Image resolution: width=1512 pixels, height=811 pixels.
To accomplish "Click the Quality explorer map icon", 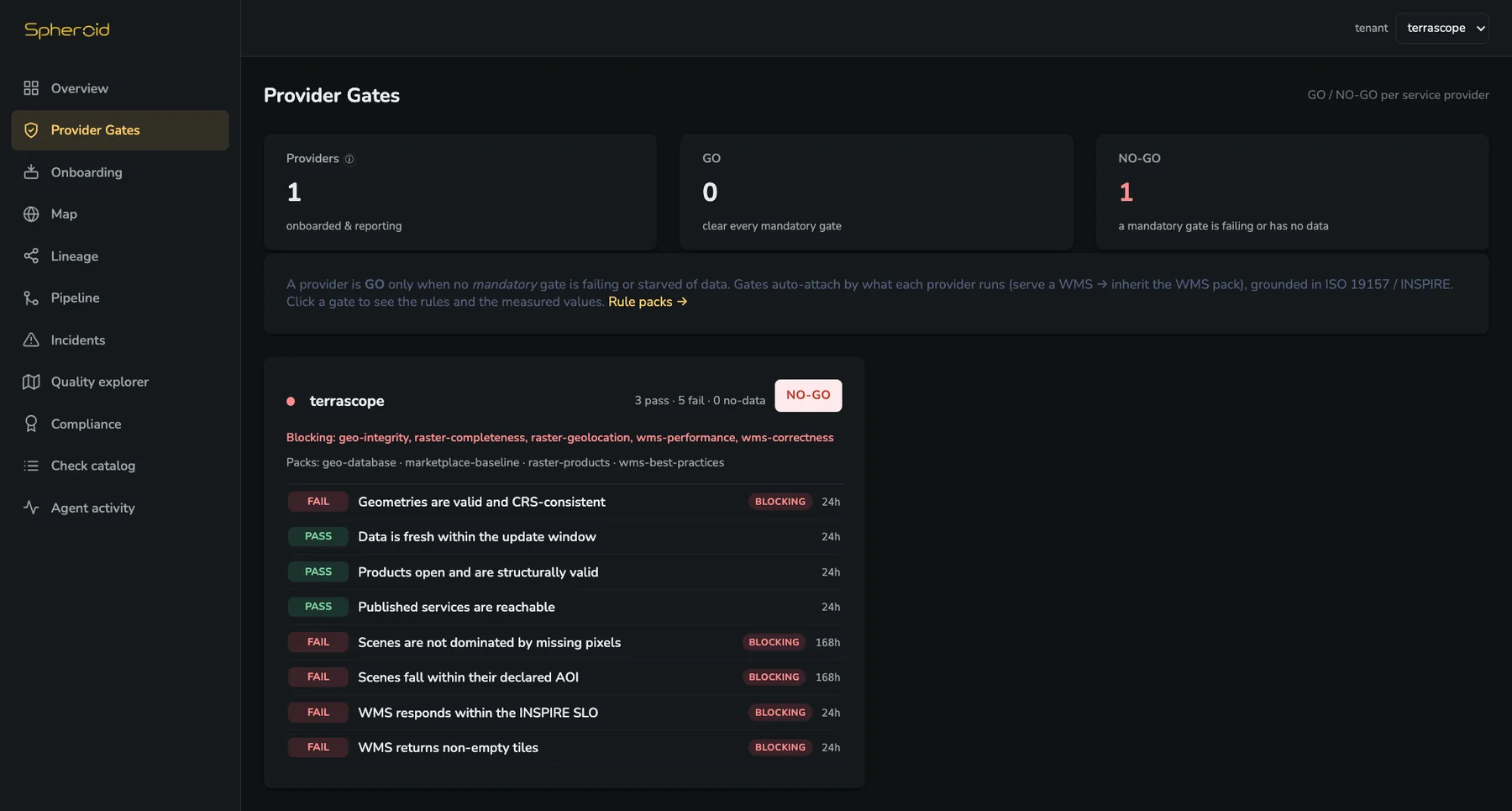I will [x=31, y=382].
